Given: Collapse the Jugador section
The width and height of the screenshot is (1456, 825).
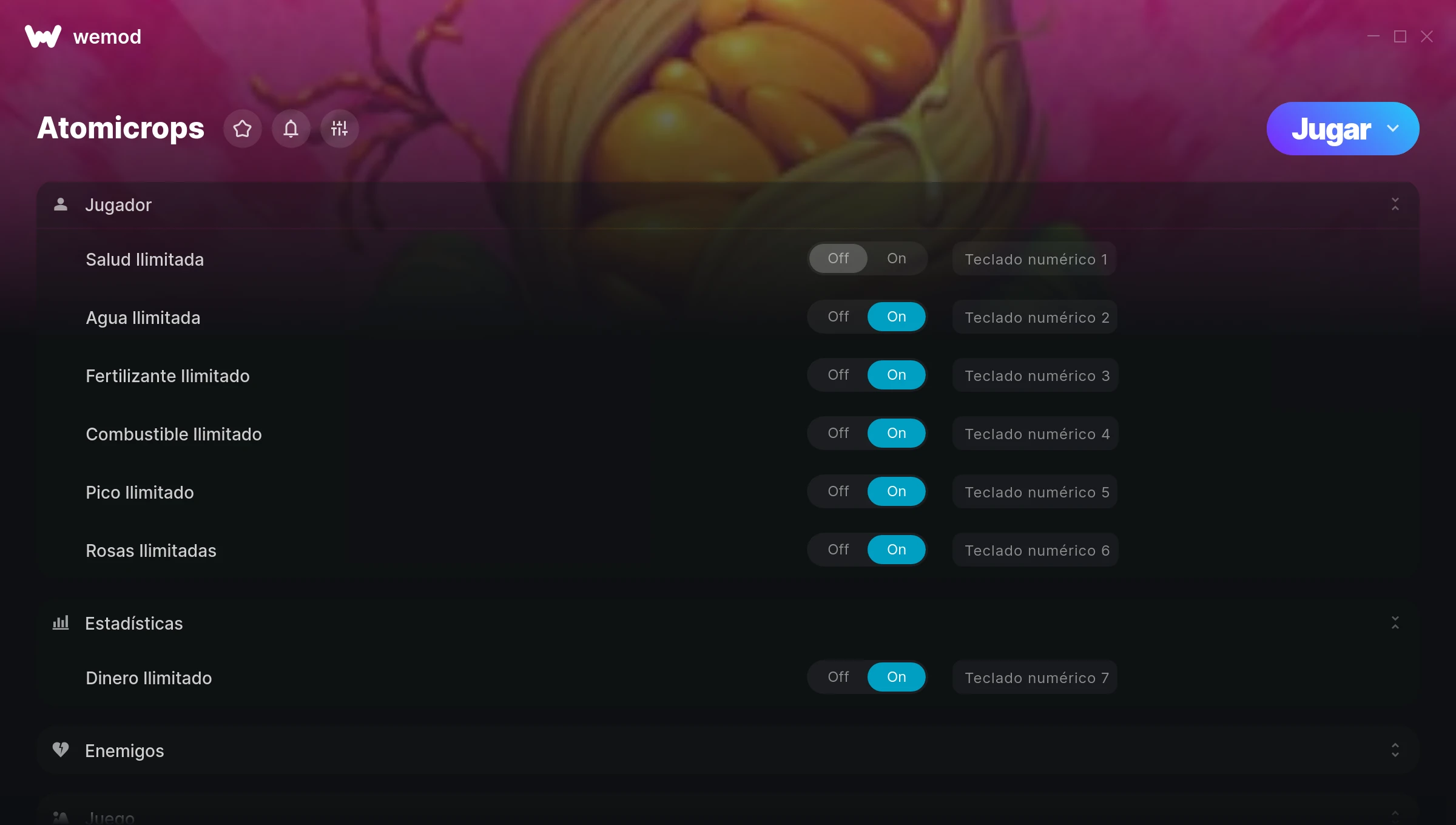Looking at the screenshot, I should click(1395, 204).
